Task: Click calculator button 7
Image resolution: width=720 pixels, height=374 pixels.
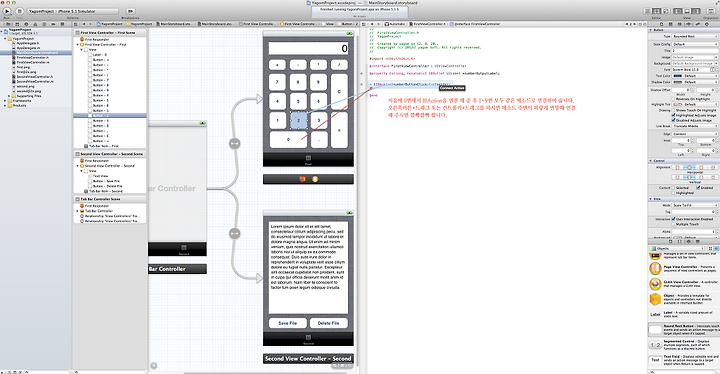Action: click(x=277, y=82)
